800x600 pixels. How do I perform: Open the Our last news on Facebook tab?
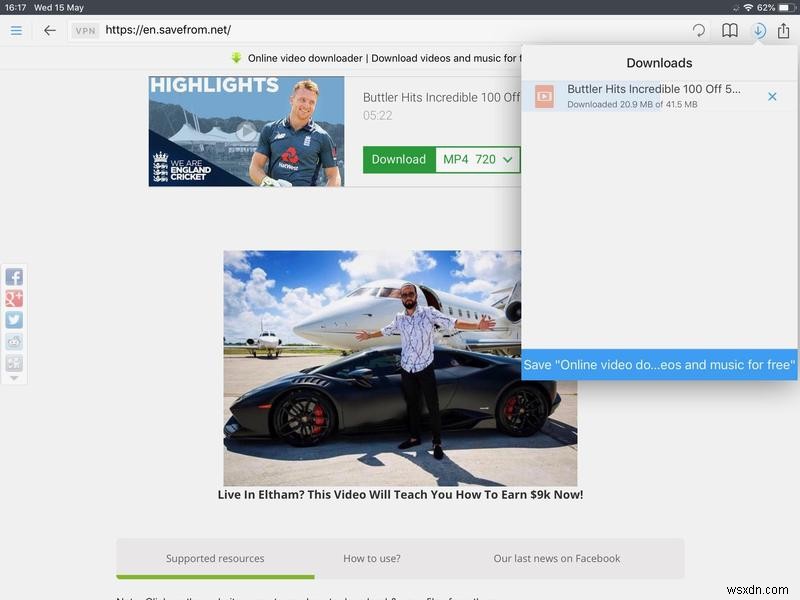pyautogui.click(x=557, y=559)
